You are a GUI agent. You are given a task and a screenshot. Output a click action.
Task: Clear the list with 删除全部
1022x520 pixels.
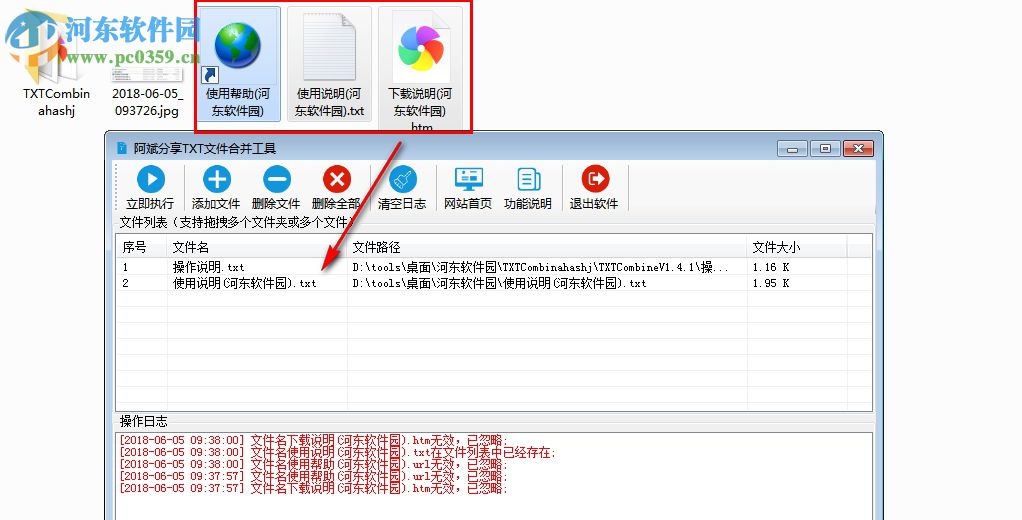[336, 188]
